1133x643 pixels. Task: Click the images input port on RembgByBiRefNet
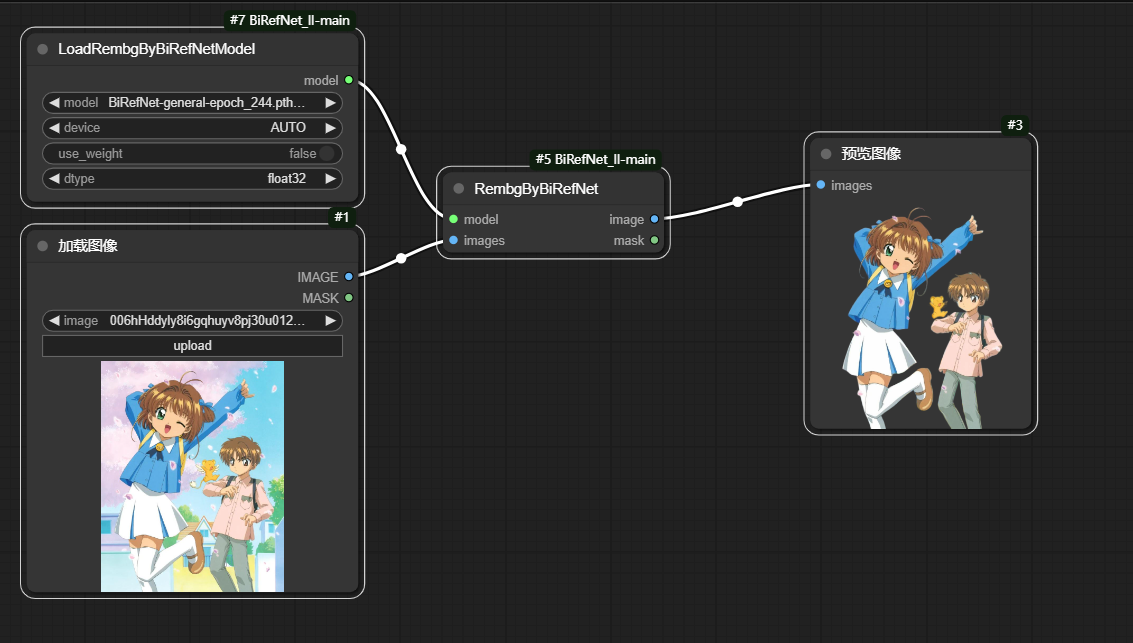[453, 240]
